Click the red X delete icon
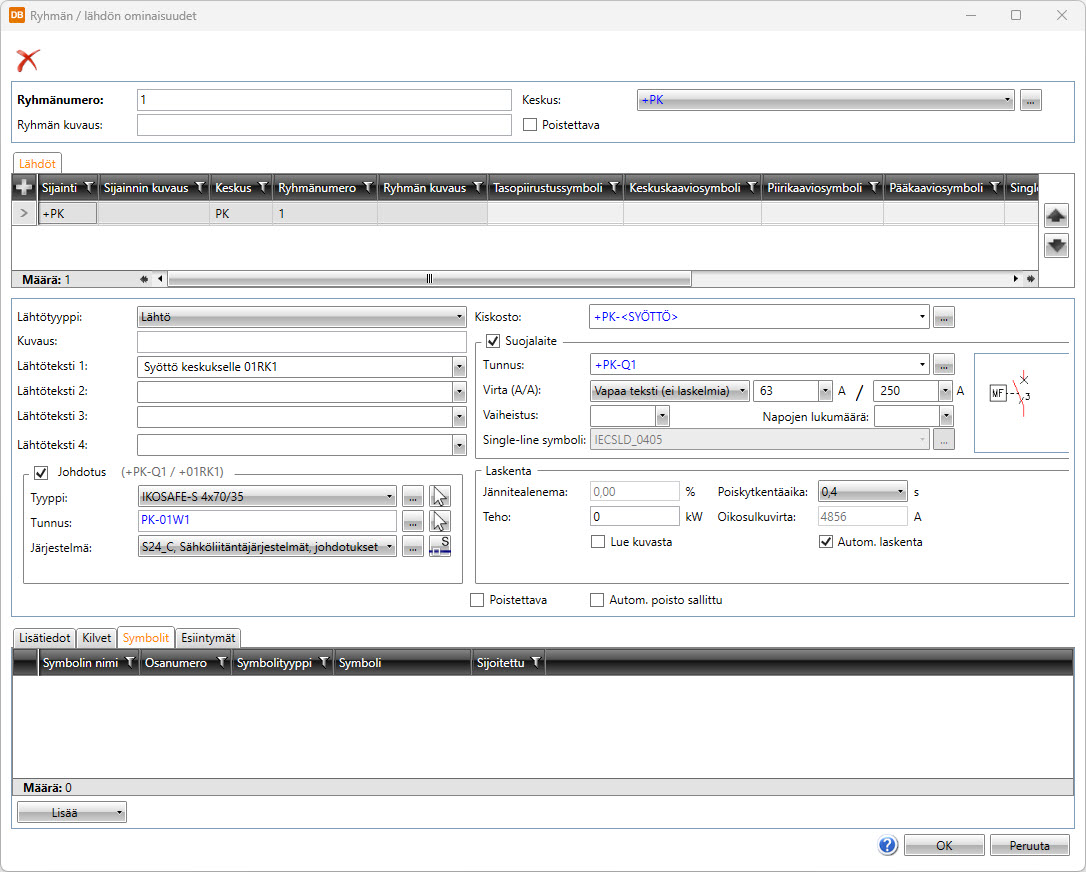The height and width of the screenshot is (872, 1086). pos(27,60)
